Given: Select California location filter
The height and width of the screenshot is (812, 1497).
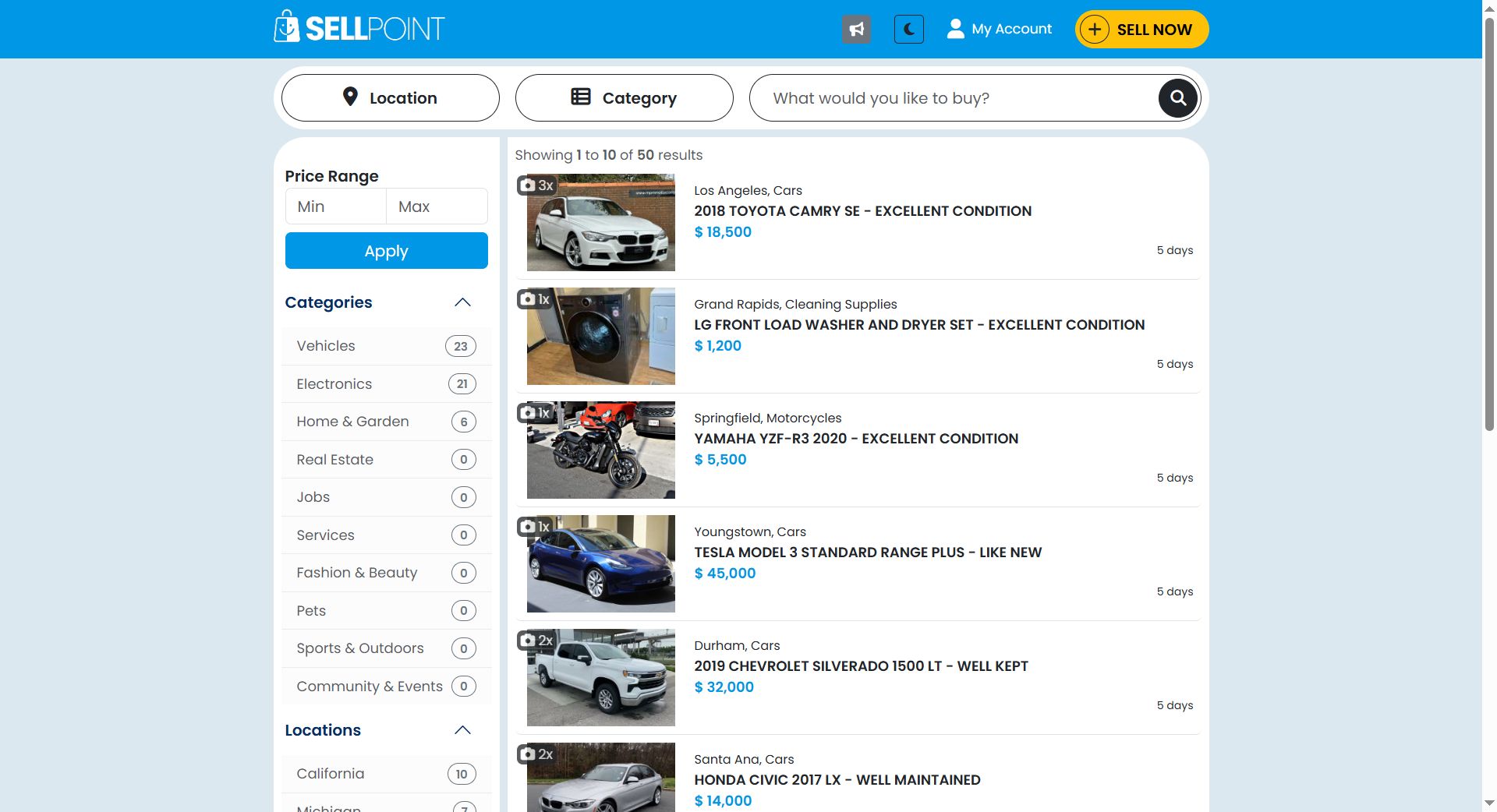Looking at the screenshot, I should tap(330, 774).
